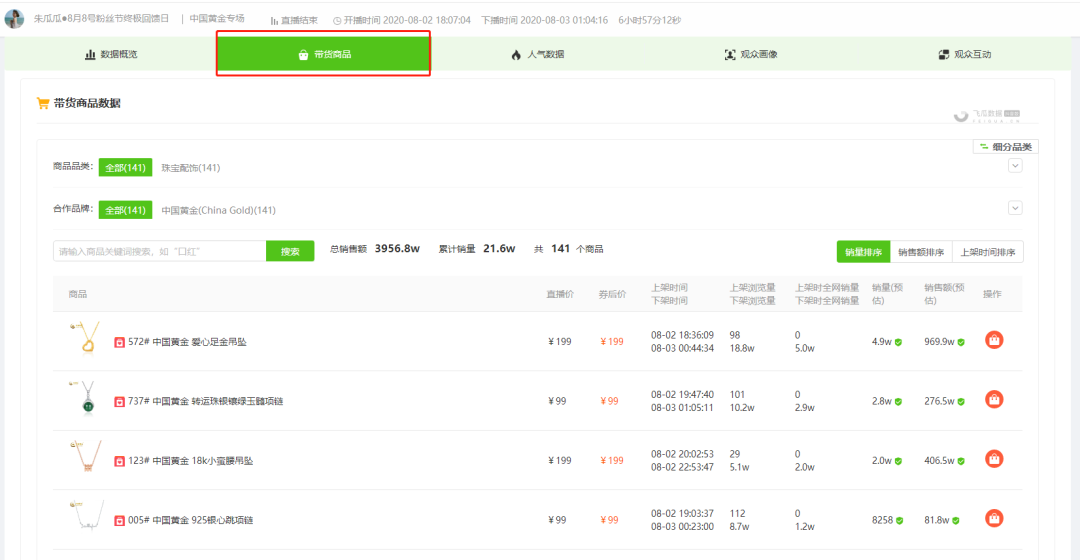Click the shopping cart icon beside 带货商品数据
Image resolution: width=1080 pixels, height=560 pixels.
43,103
